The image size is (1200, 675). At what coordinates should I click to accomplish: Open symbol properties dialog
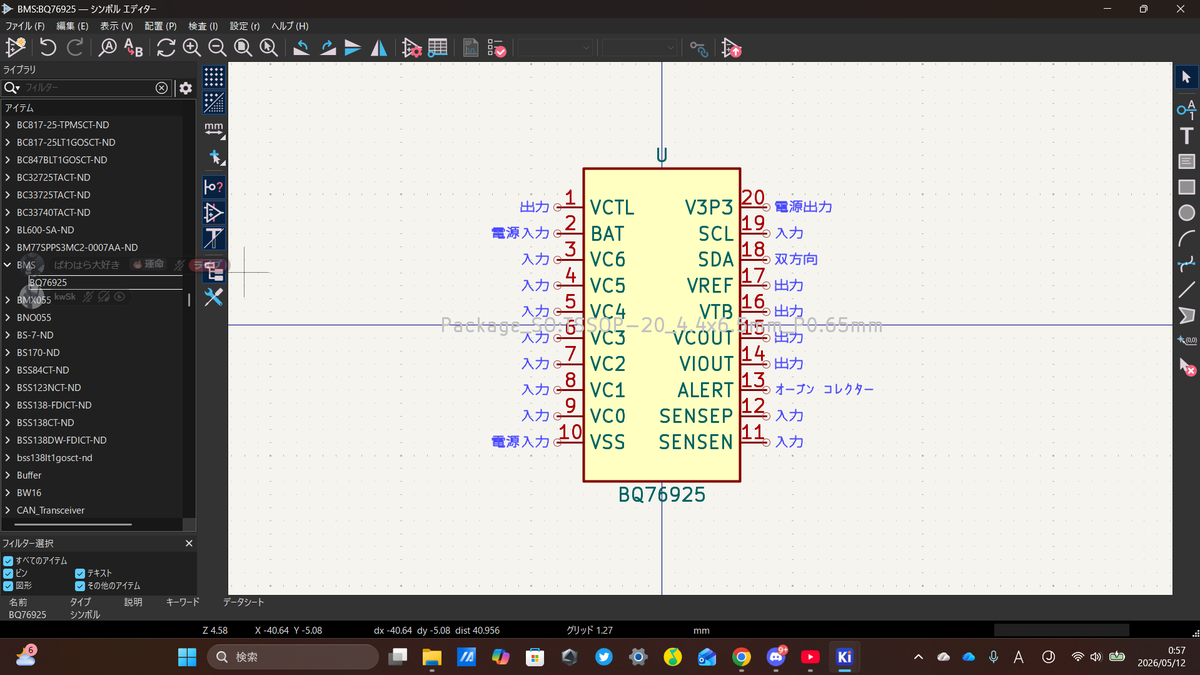pos(411,47)
